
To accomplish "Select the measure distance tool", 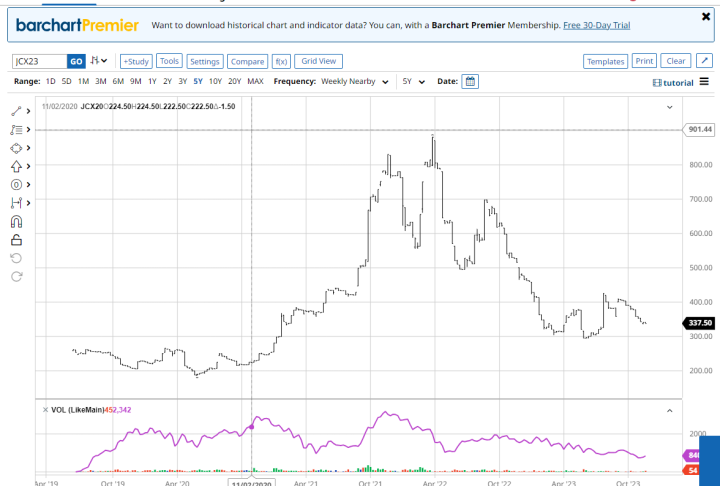I will point(16,203).
